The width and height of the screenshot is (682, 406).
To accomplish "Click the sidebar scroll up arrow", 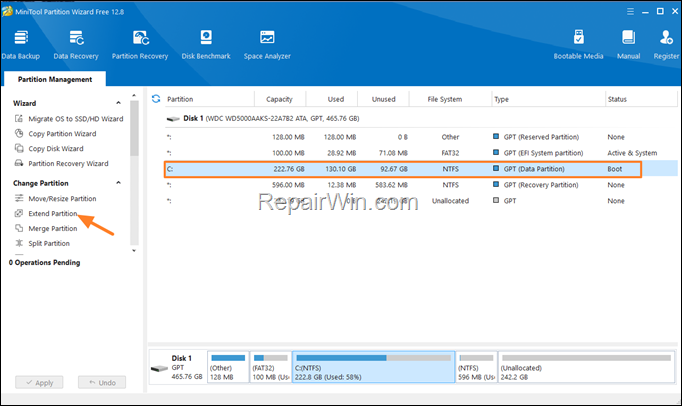I will (x=134, y=95).
